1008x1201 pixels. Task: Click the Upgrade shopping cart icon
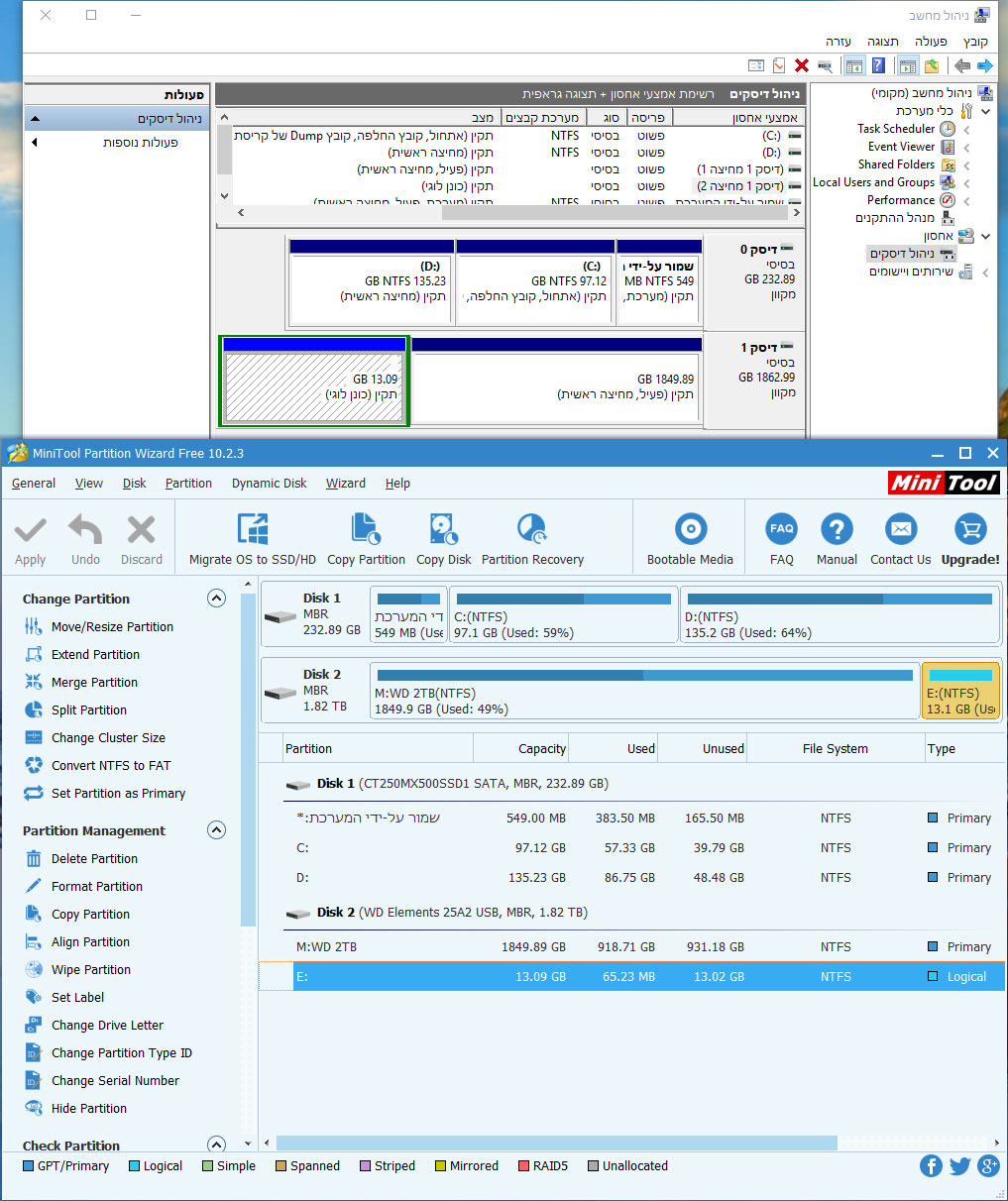pyautogui.click(x=970, y=529)
